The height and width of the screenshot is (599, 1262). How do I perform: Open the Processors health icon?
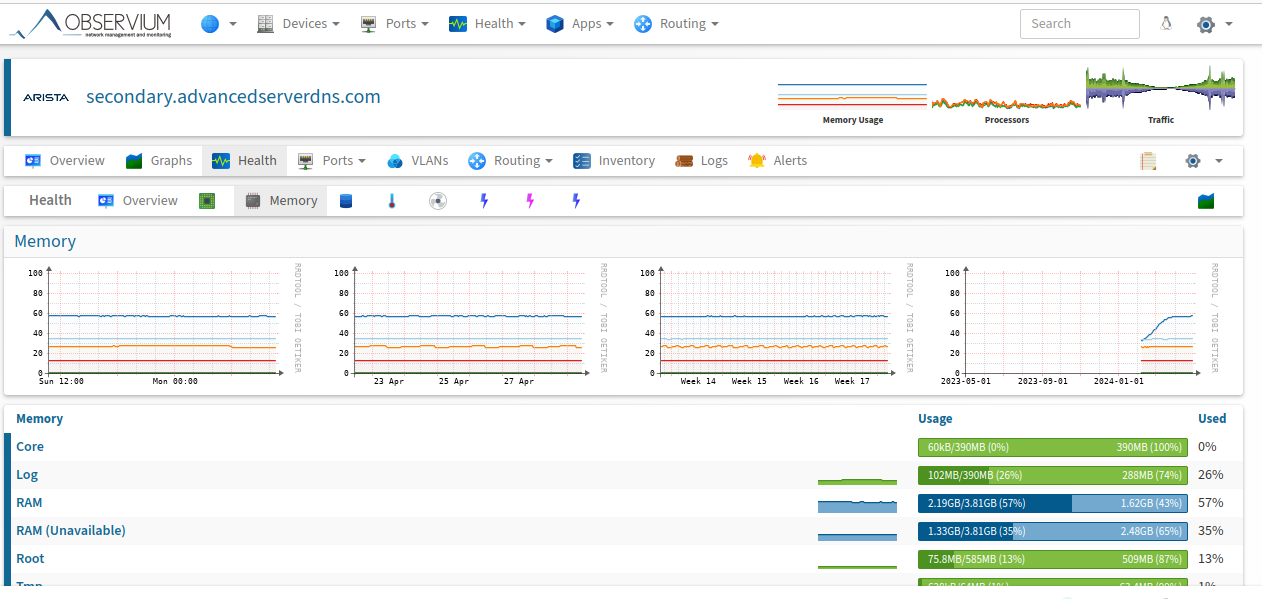[x=207, y=201]
